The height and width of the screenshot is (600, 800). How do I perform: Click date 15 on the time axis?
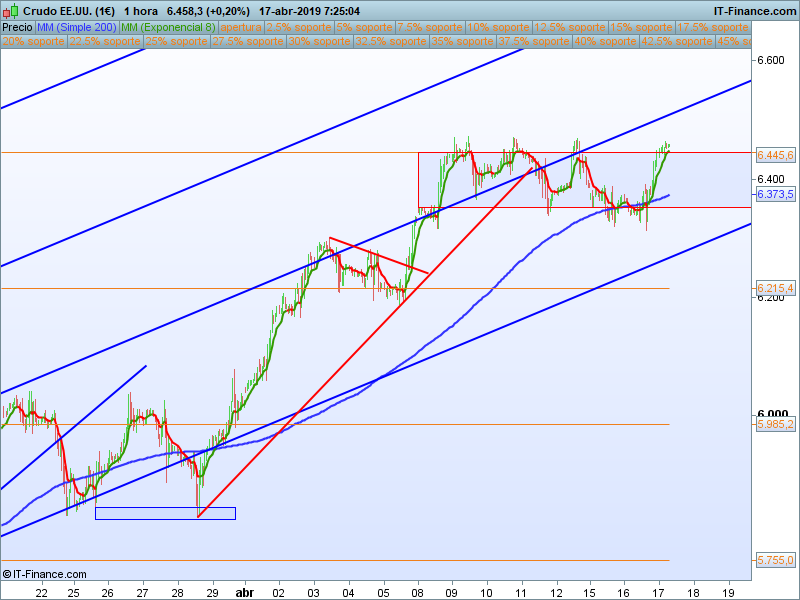coord(590,593)
